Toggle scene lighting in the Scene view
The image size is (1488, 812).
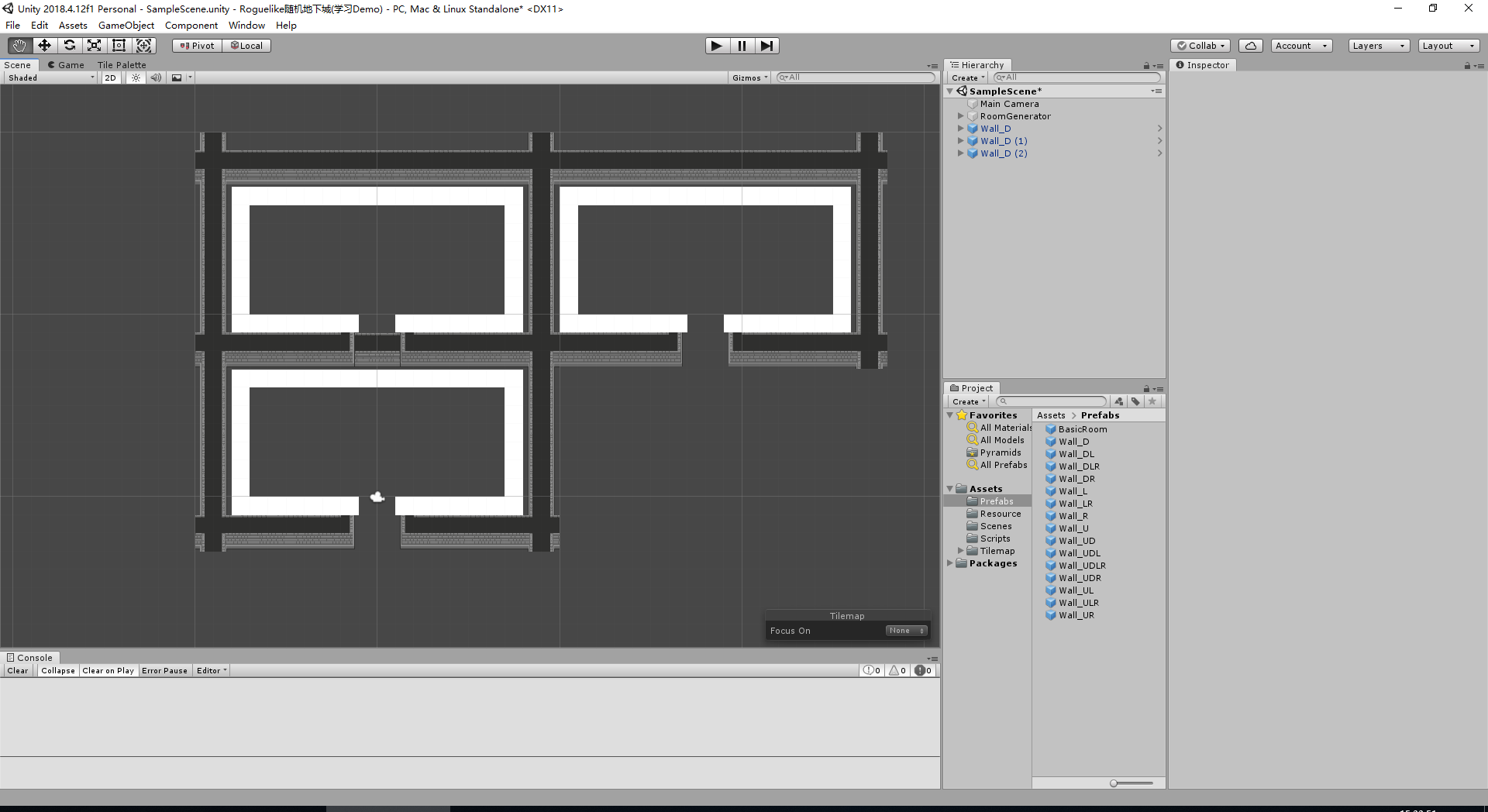tap(136, 77)
